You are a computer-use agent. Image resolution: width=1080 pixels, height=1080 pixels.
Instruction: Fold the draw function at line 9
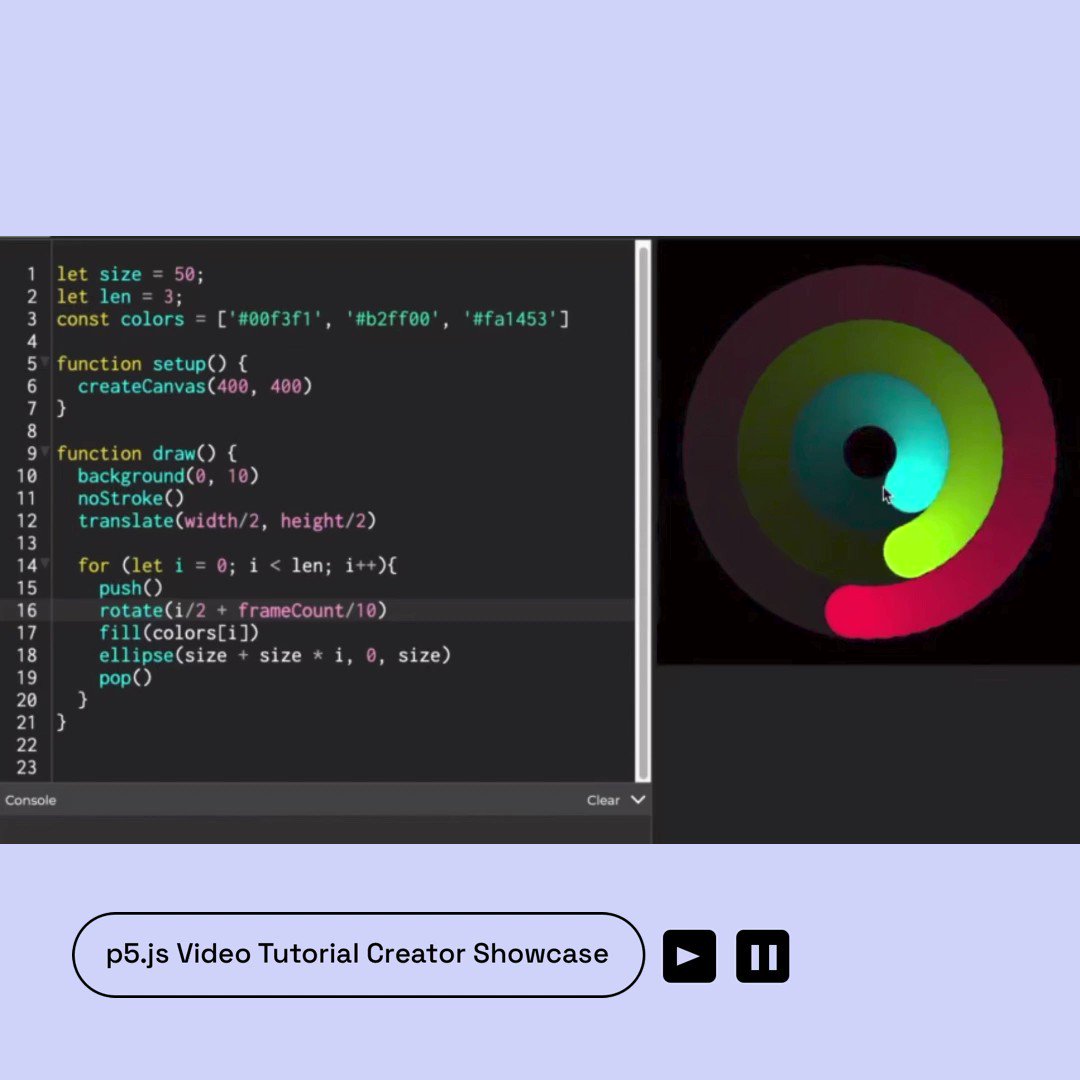pyautogui.click(x=45, y=450)
